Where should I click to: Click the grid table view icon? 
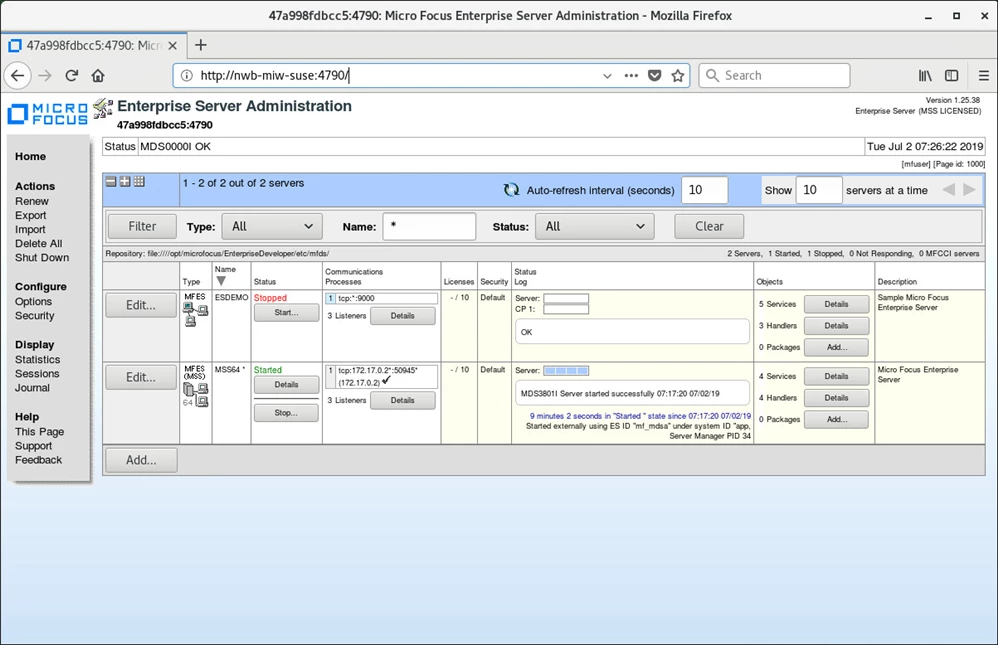pyautogui.click(x=139, y=181)
